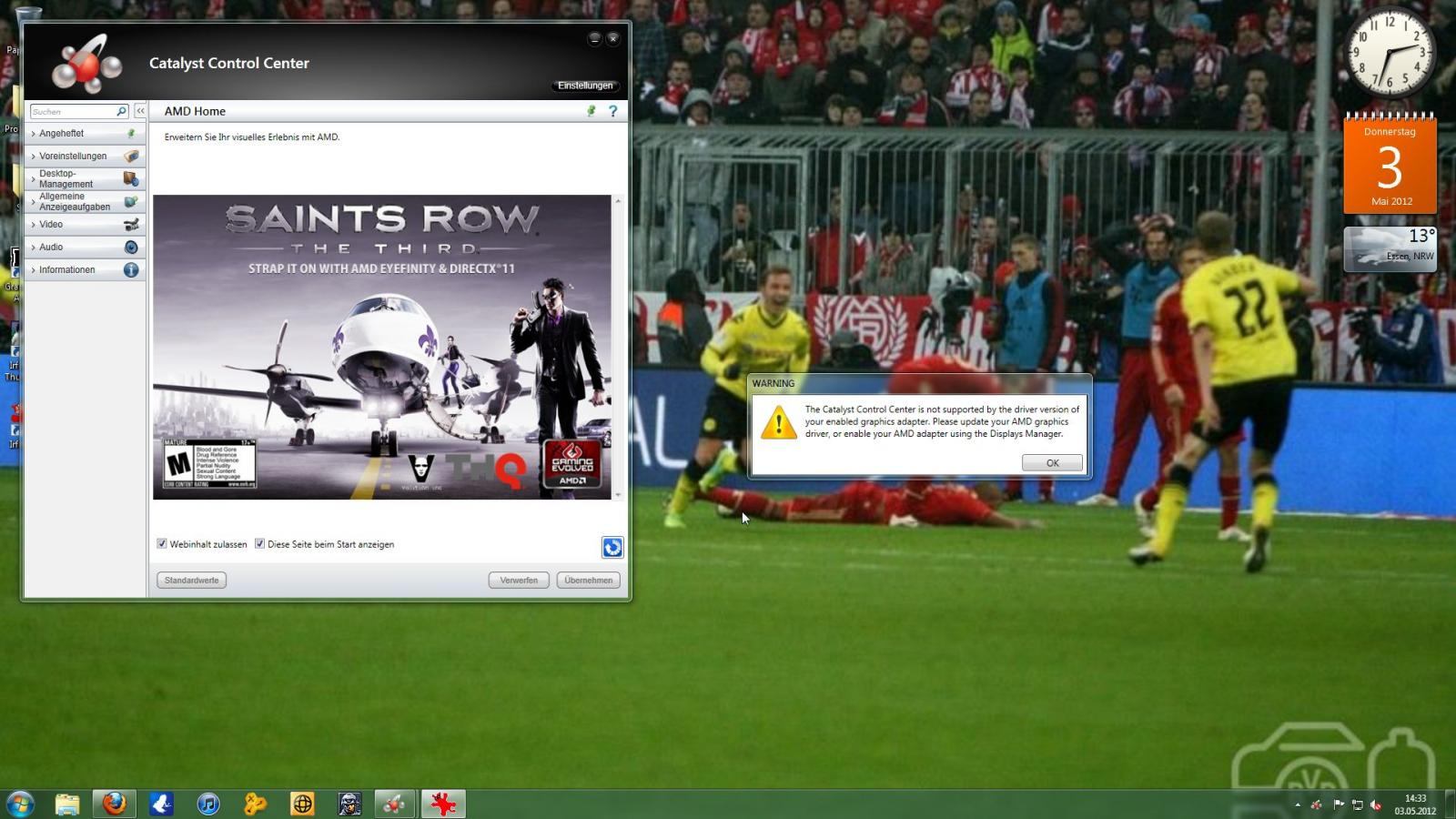Viewport: 1456px width, 819px height.
Task: Switch to Firefox in the taskbar
Action: click(x=114, y=804)
